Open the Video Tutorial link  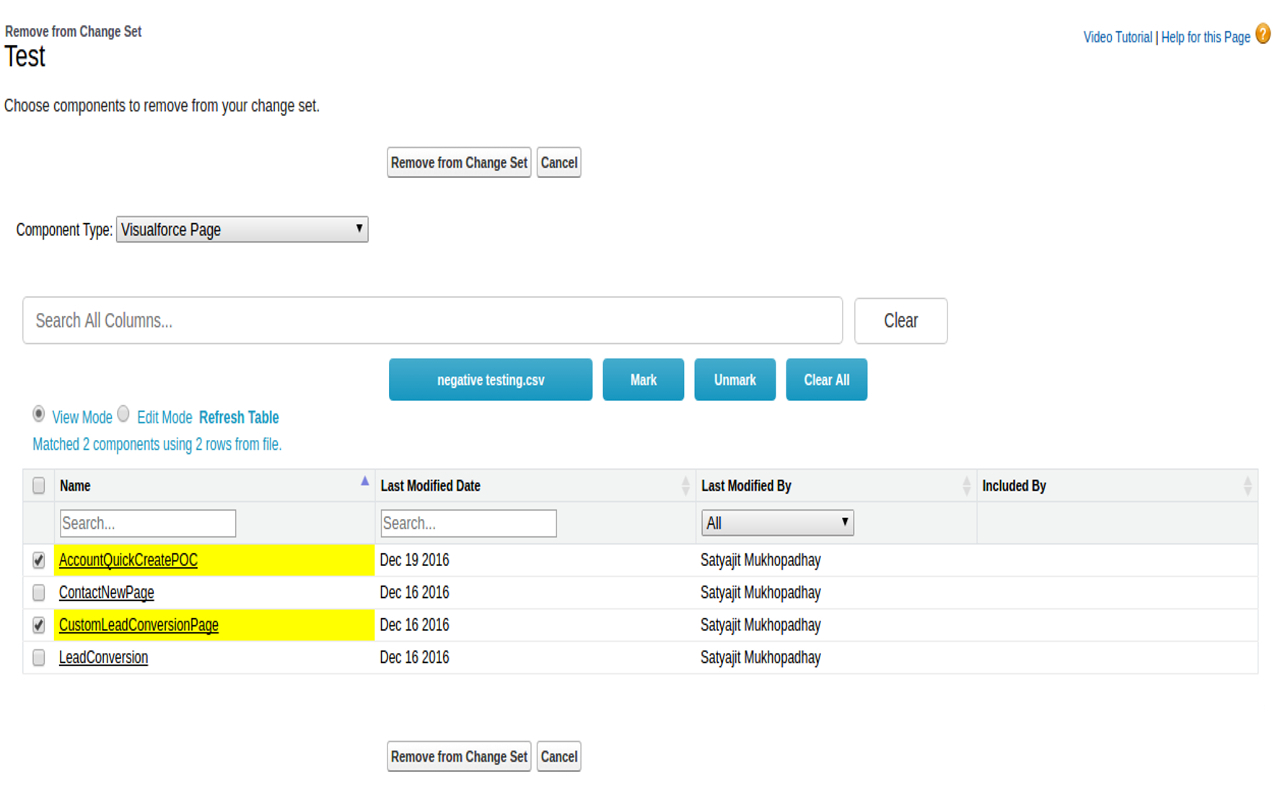(x=1117, y=37)
